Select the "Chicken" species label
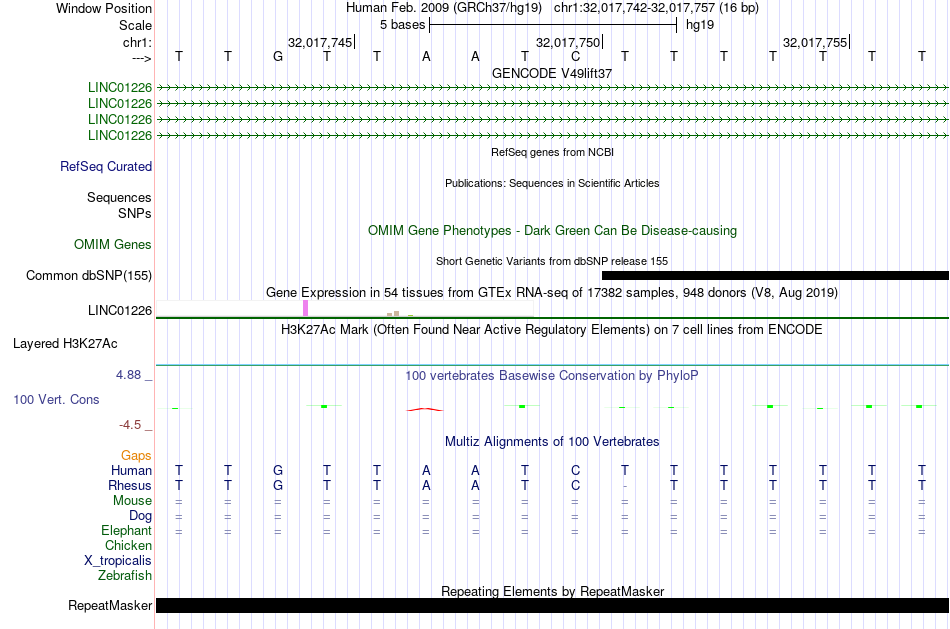Image resolution: width=950 pixels, height=629 pixels. coord(128,546)
